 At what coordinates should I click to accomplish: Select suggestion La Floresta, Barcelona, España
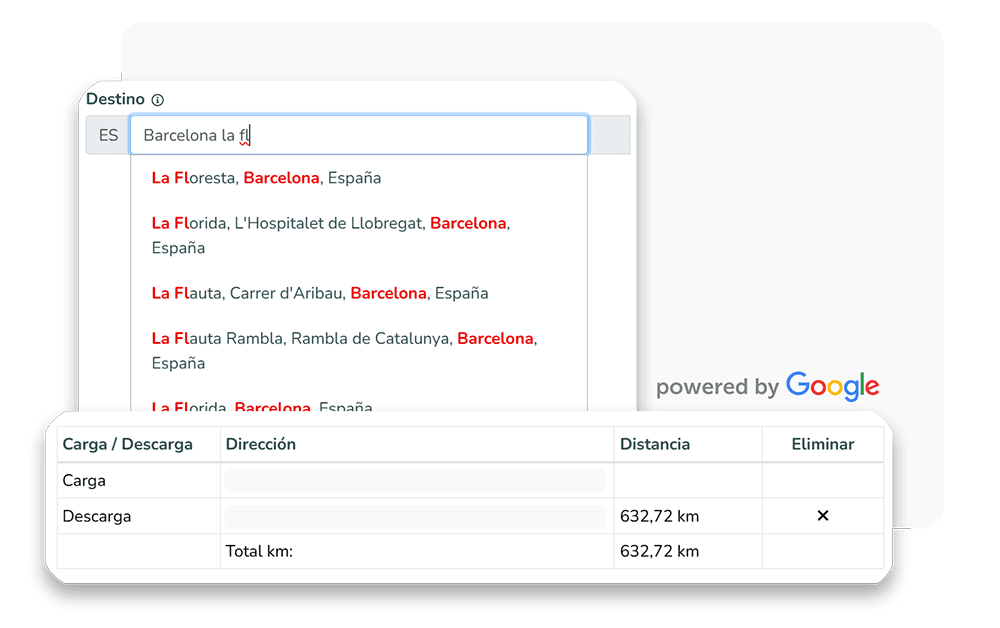[x=267, y=178]
